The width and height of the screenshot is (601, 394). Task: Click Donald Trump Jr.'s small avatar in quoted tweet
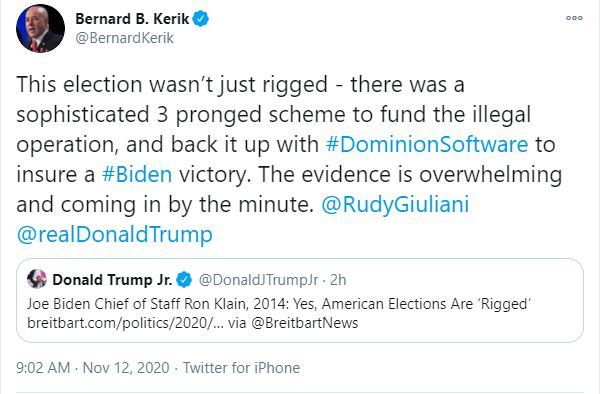(37, 279)
